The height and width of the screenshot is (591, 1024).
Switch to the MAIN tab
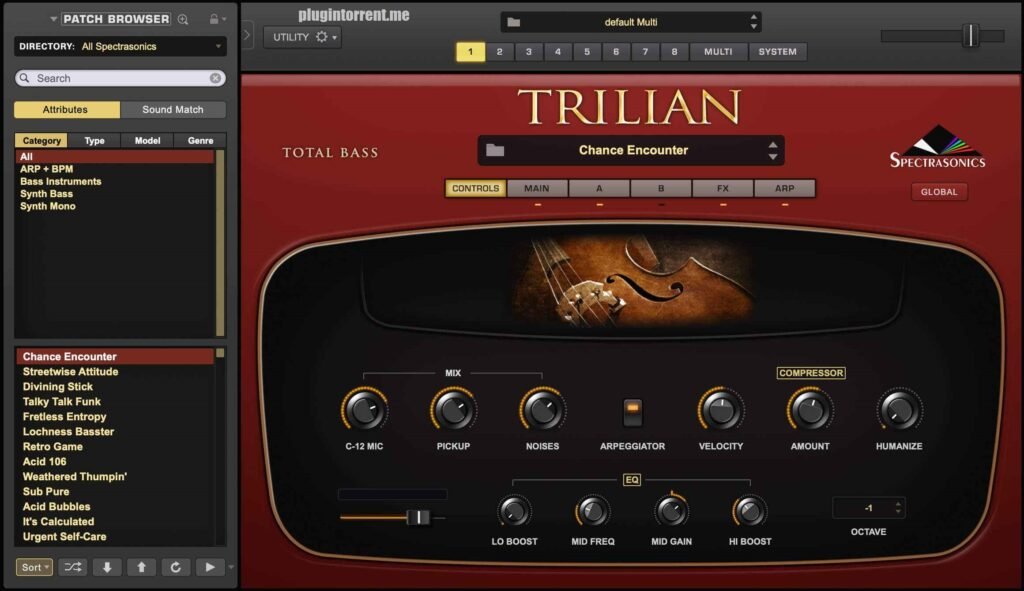click(537, 188)
